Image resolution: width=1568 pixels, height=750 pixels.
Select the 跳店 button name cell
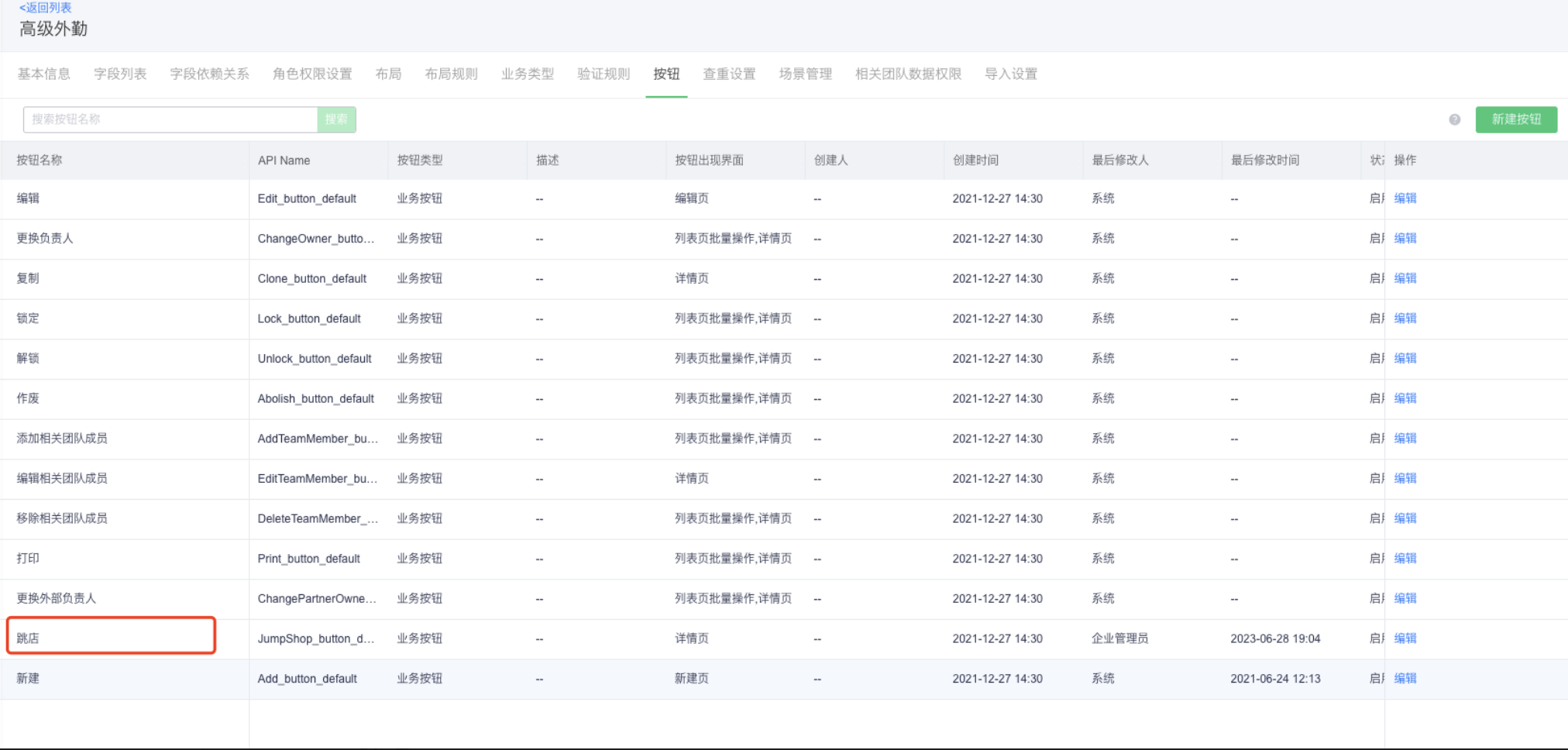[28, 638]
